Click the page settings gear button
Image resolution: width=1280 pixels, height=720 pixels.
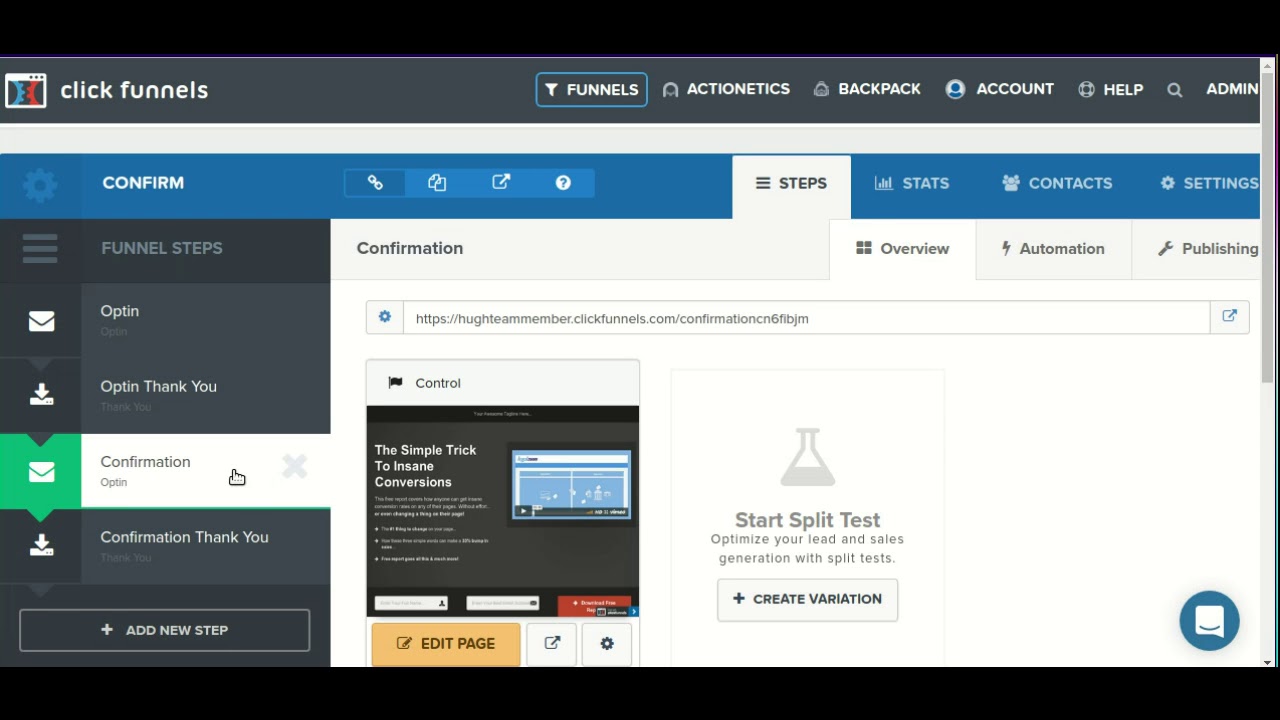point(607,644)
